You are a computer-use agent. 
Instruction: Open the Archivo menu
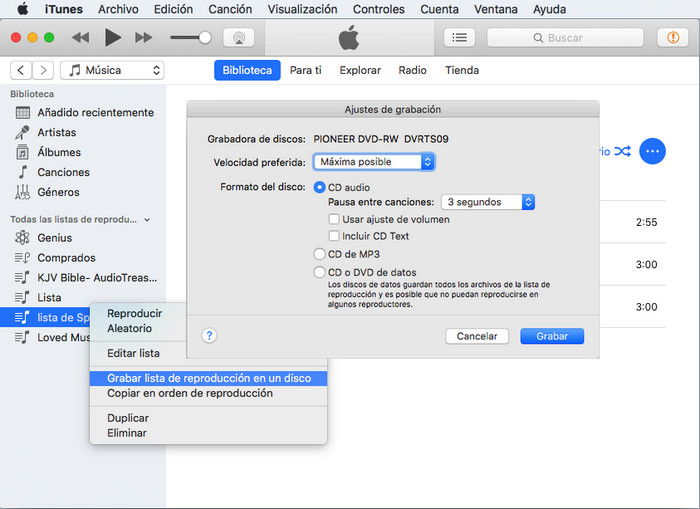(x=118, y=9)
